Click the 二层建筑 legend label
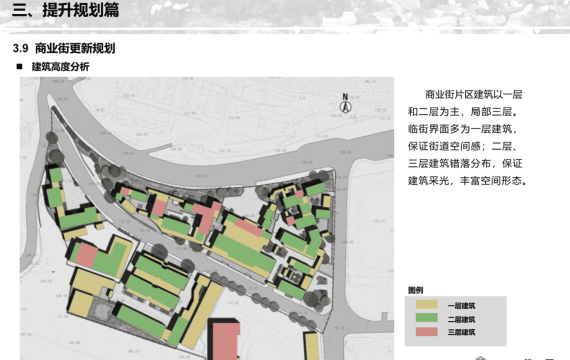 [x=461, y=319]
